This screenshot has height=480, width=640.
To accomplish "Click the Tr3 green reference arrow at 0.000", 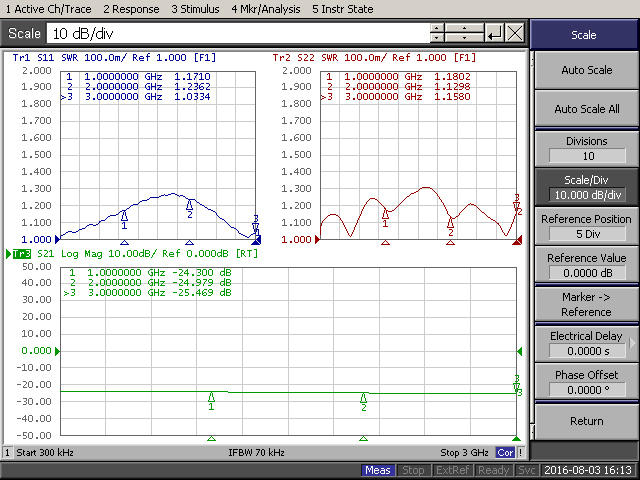I will (57, 351).
